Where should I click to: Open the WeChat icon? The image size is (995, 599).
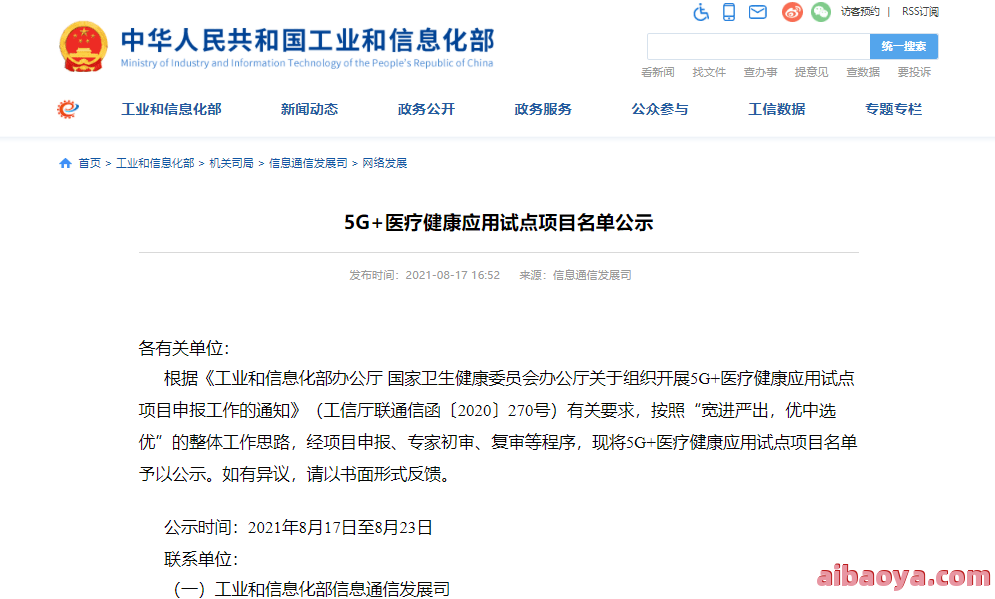point(820,12)
